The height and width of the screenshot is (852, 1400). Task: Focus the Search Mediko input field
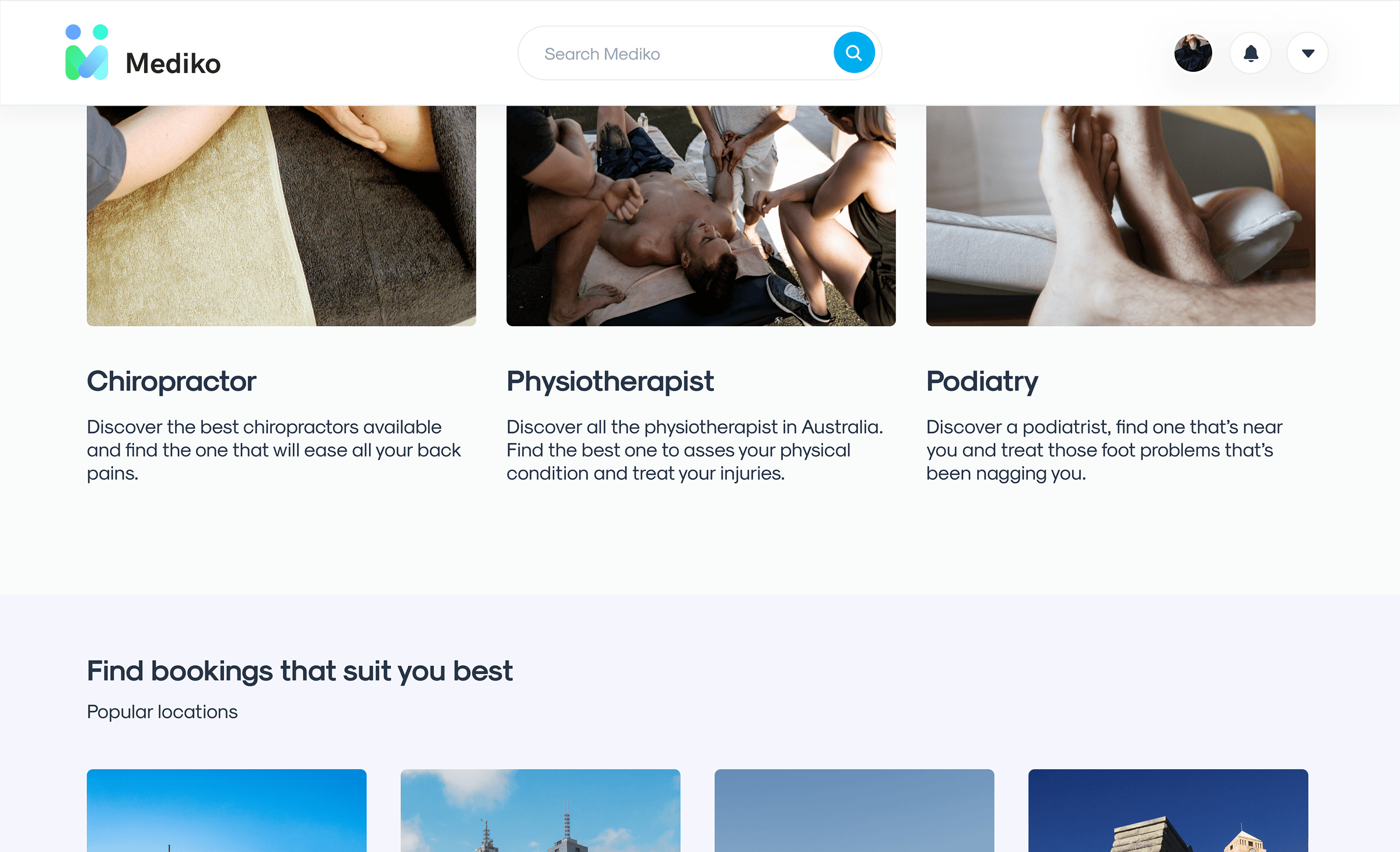click(x=677, y=54)
